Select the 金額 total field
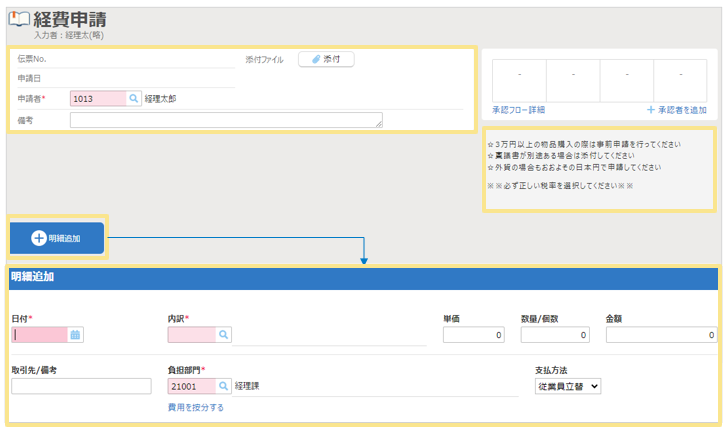Viewport: 726px width, 428px height. 661,336
